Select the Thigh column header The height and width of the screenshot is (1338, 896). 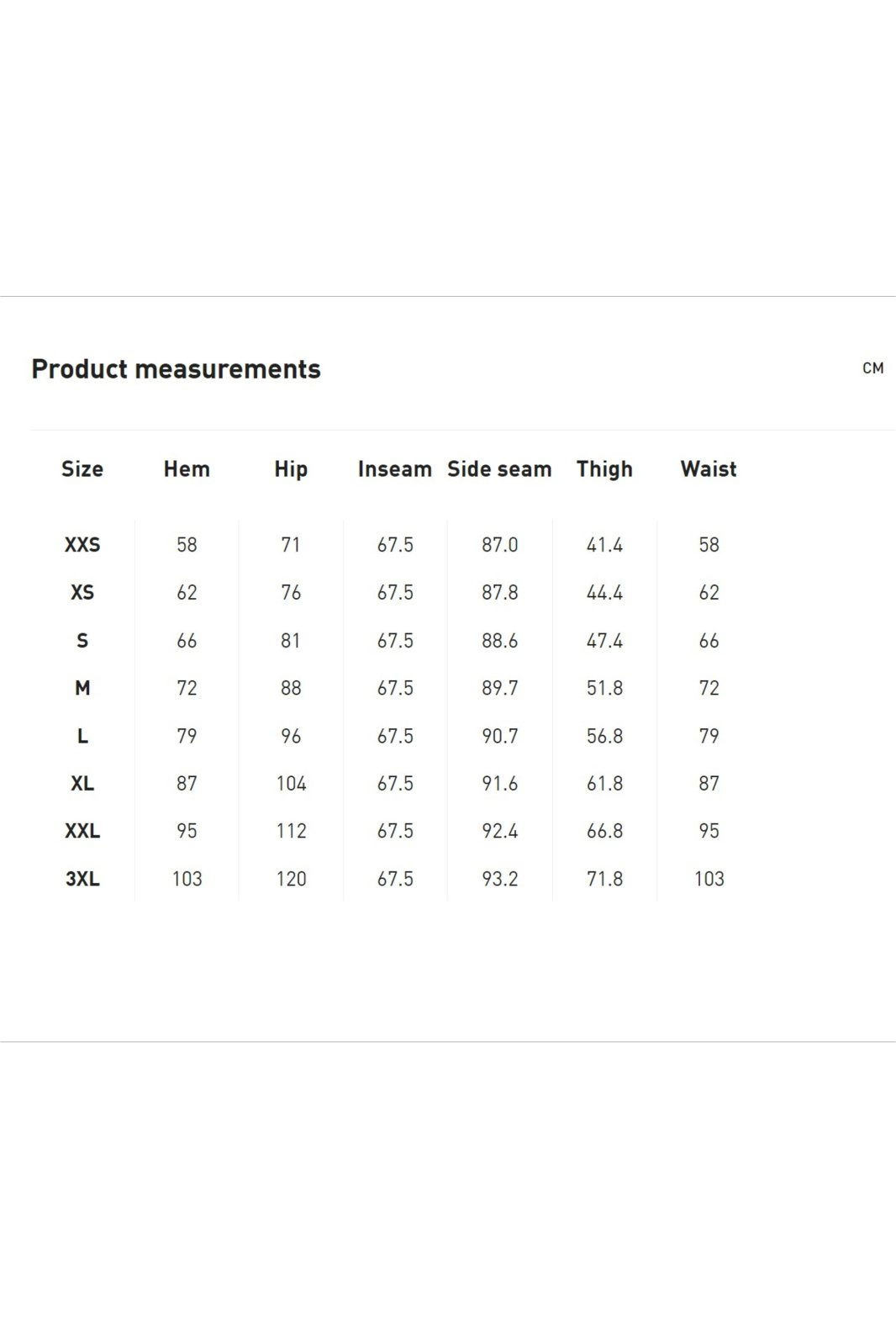tap(604, 469)
